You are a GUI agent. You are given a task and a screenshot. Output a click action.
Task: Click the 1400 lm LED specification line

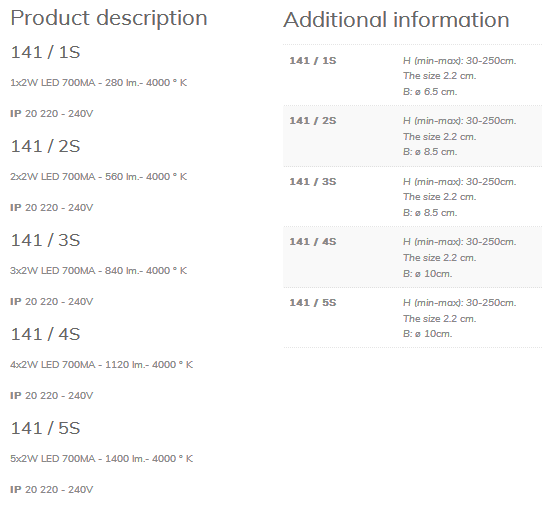click(101, 459)
